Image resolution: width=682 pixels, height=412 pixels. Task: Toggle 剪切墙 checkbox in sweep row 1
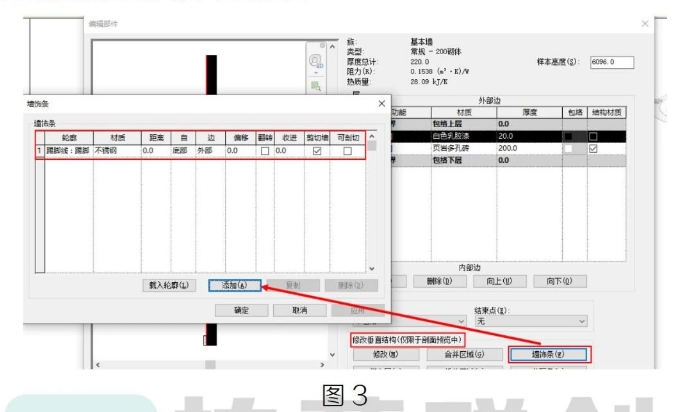pos(317,151)
